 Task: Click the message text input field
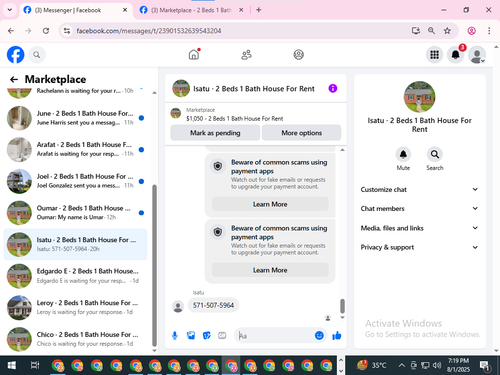click(x=275, y=335)
